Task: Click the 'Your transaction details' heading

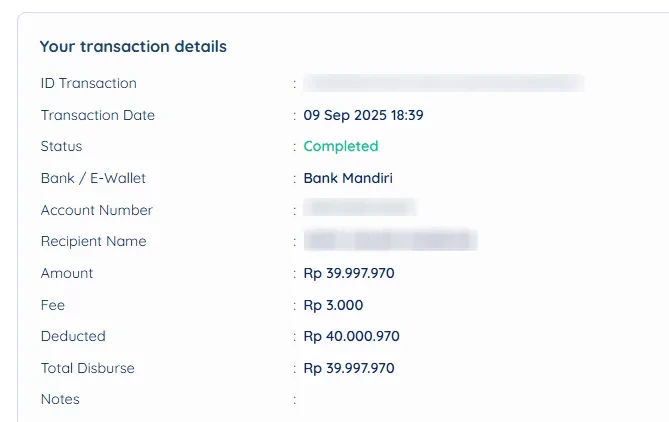Action: tap(133, 47)
